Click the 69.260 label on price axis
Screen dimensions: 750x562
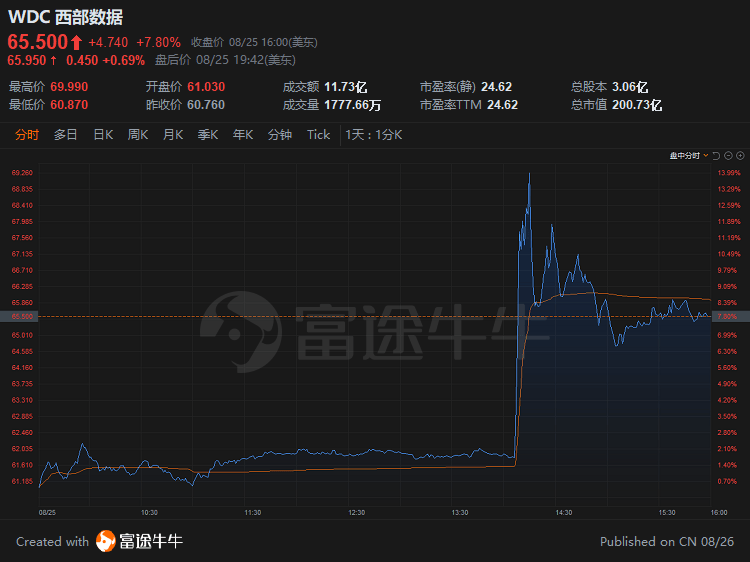point(22,173)
